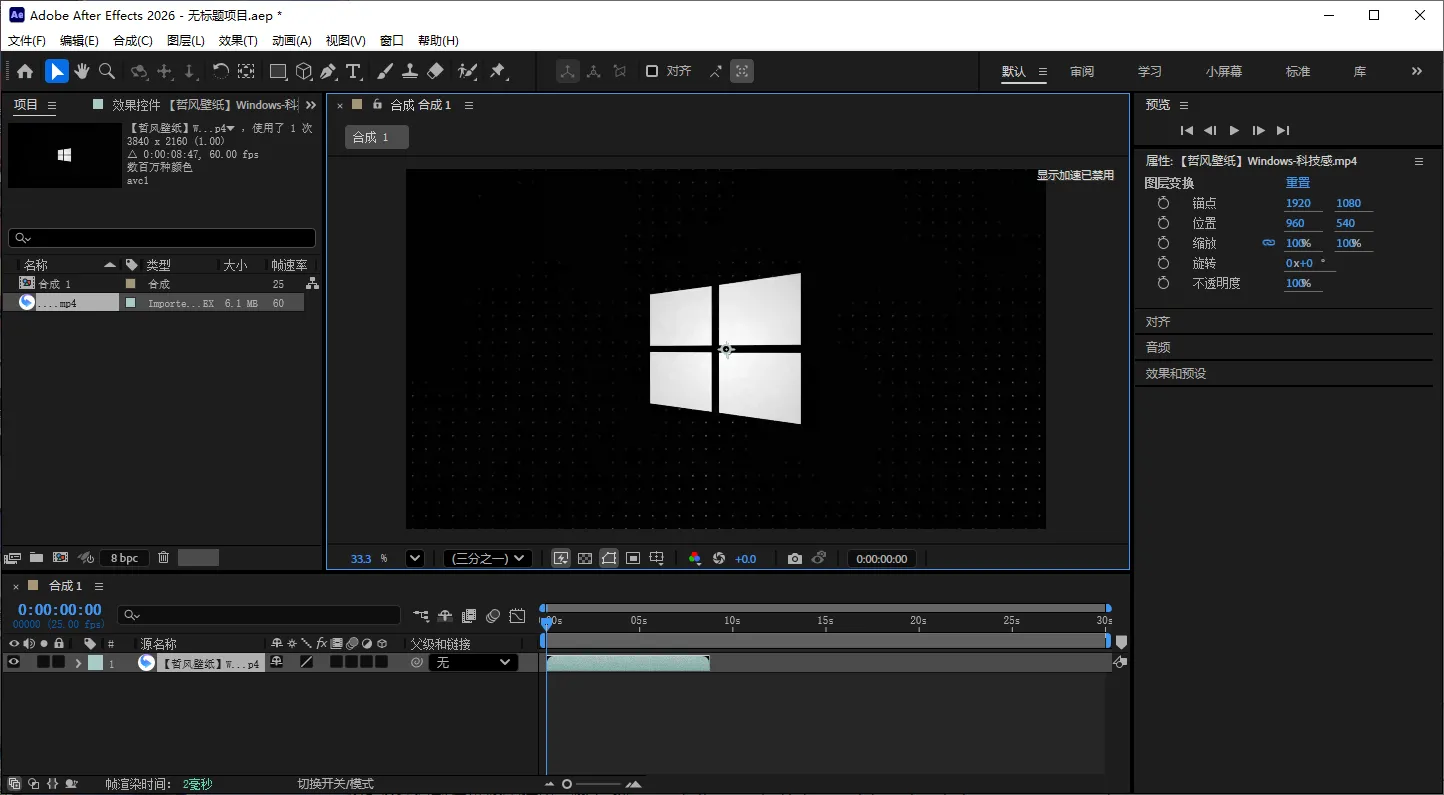Viewport: 1444px width, 795px height.
Task: Take a snapshot of the composition view
Action: click(794, 559)
